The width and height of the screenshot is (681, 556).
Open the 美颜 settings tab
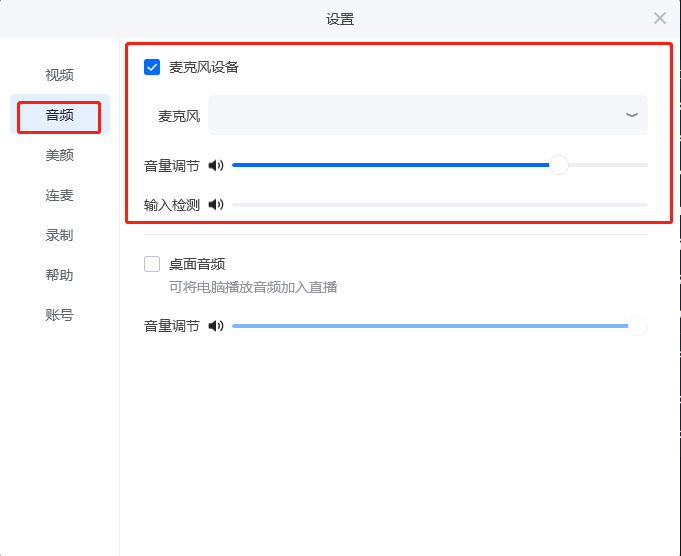click(60, 155)
